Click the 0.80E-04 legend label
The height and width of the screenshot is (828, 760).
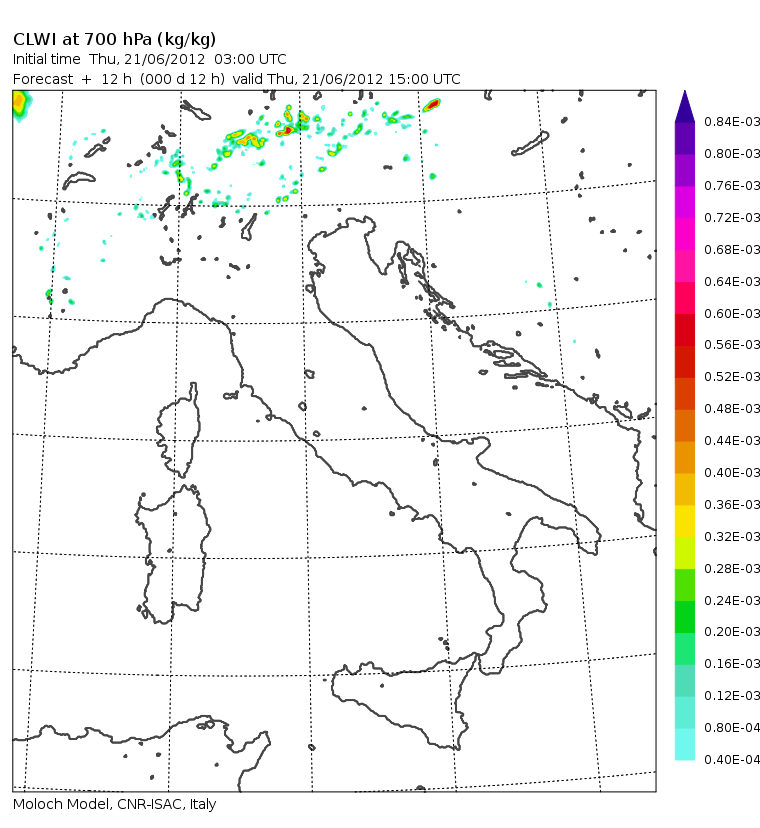[x=732, y=728]
